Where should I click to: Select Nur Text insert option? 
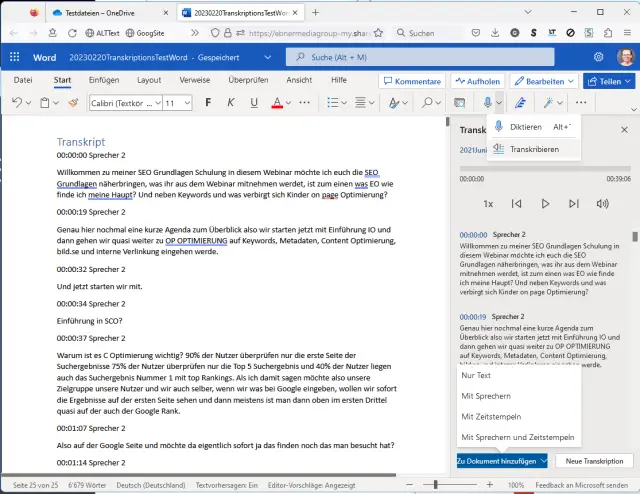click(x=476, y=375)
